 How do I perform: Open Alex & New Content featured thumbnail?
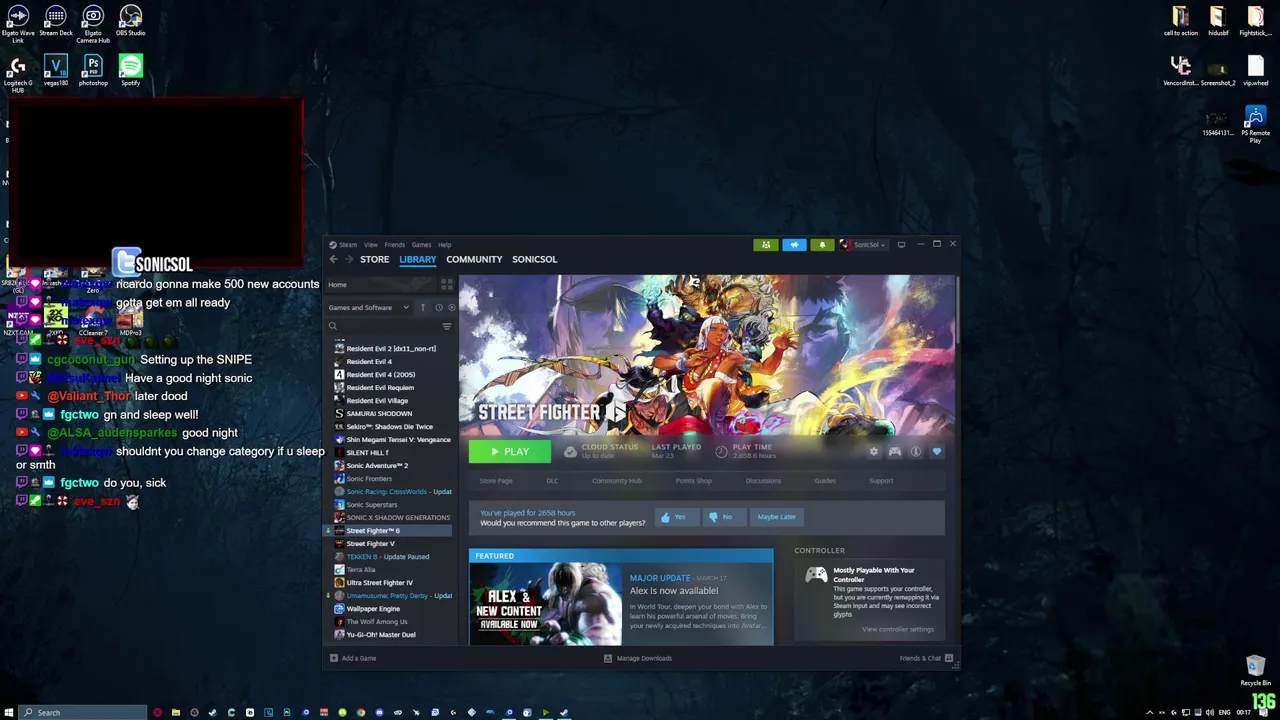pos(546,603)
